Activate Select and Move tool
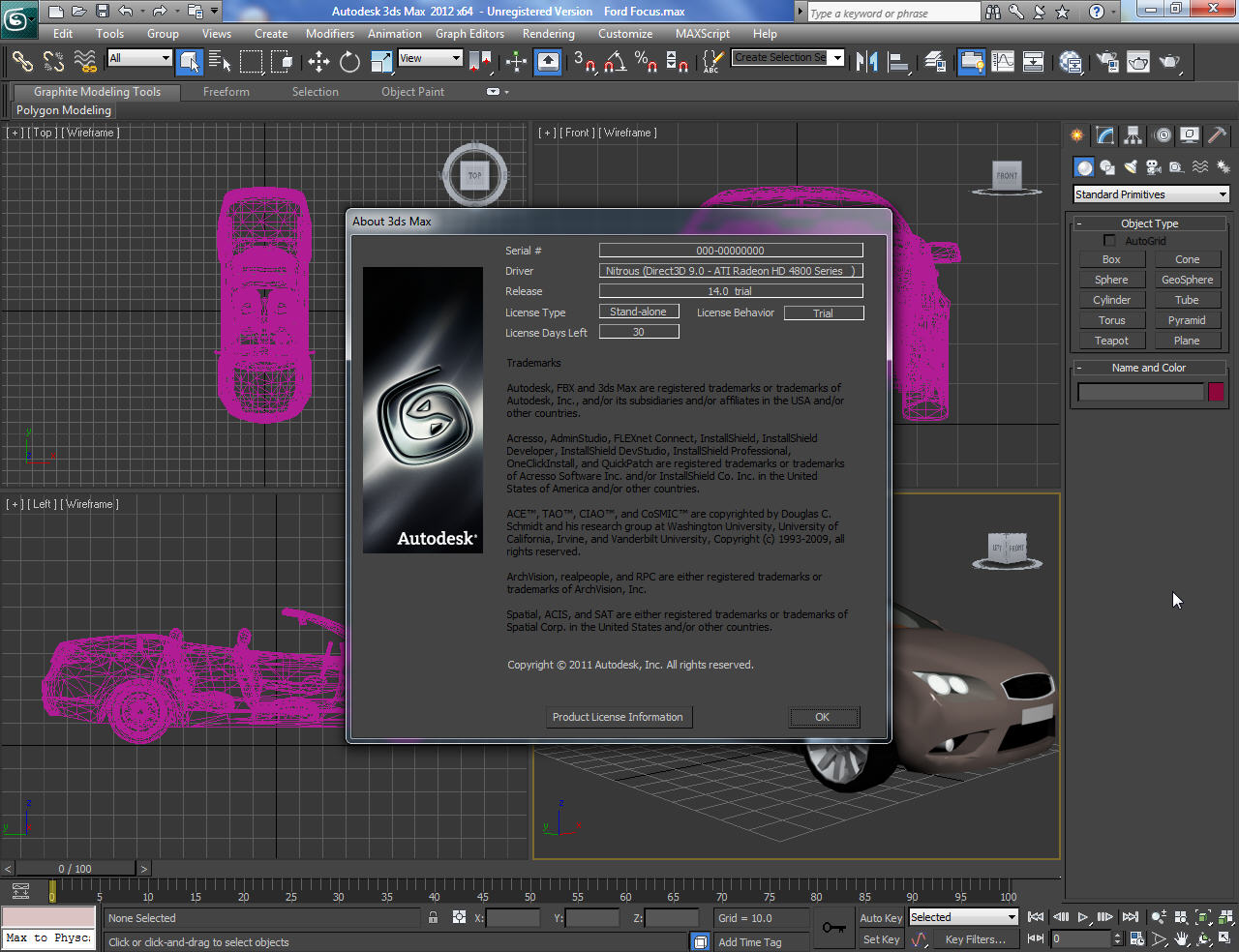The width and height of the screenshot is (1239, 952). pyautogui.click(x=318, y=62)
